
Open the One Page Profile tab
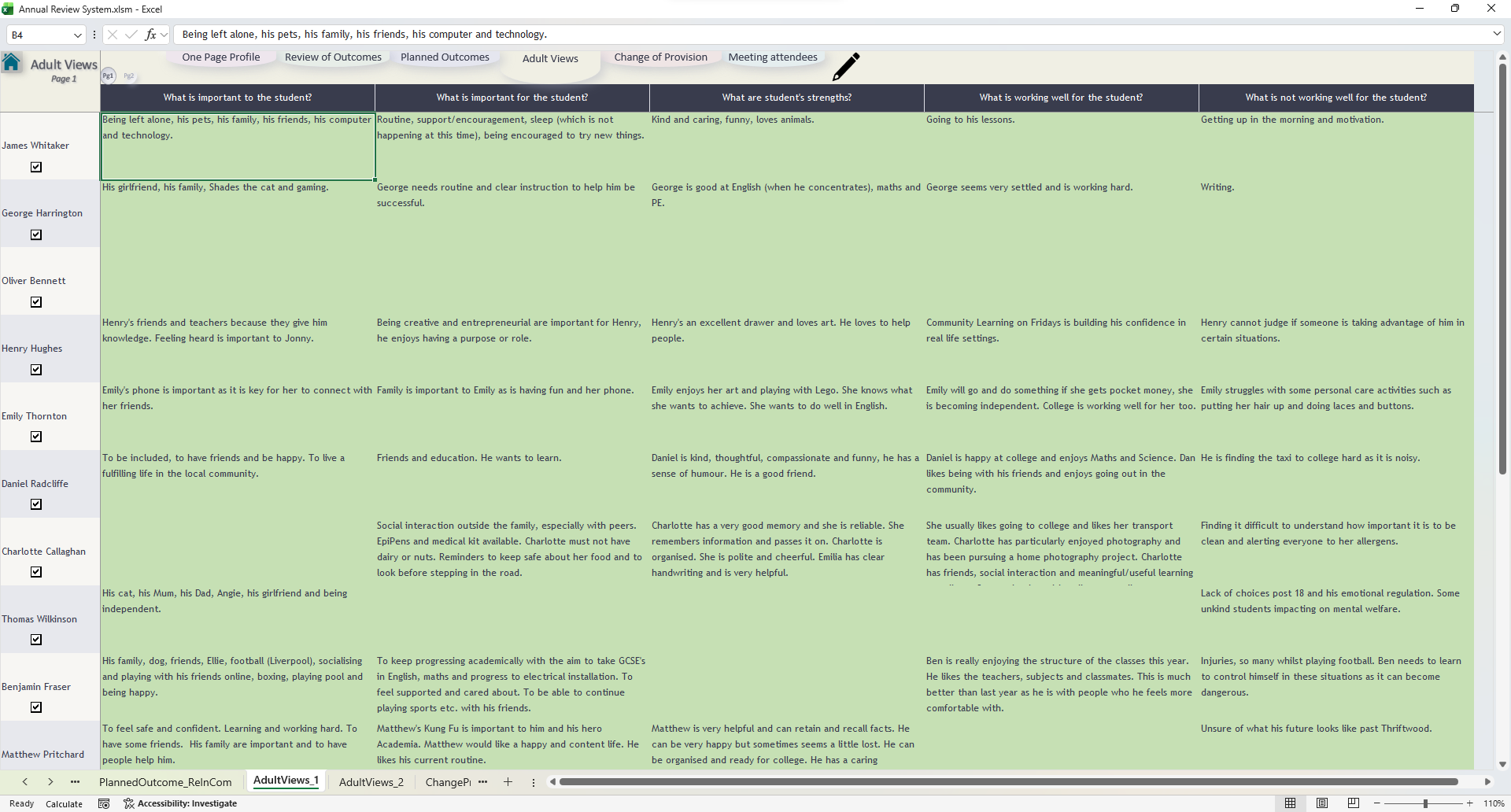[x=221, y=57]
